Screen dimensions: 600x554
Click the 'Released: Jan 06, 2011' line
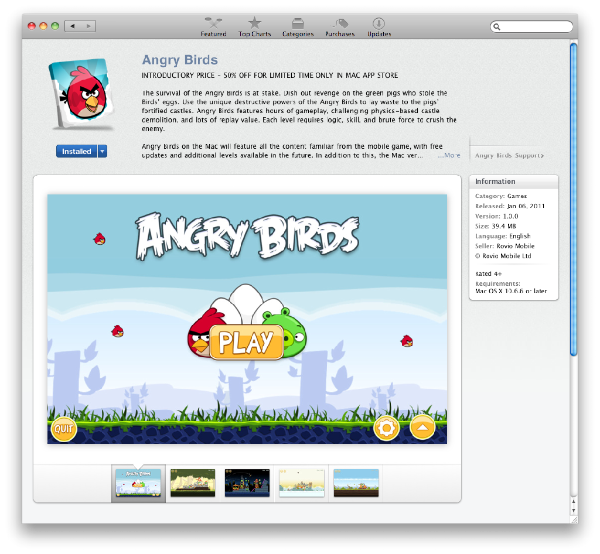coord(510,206)
